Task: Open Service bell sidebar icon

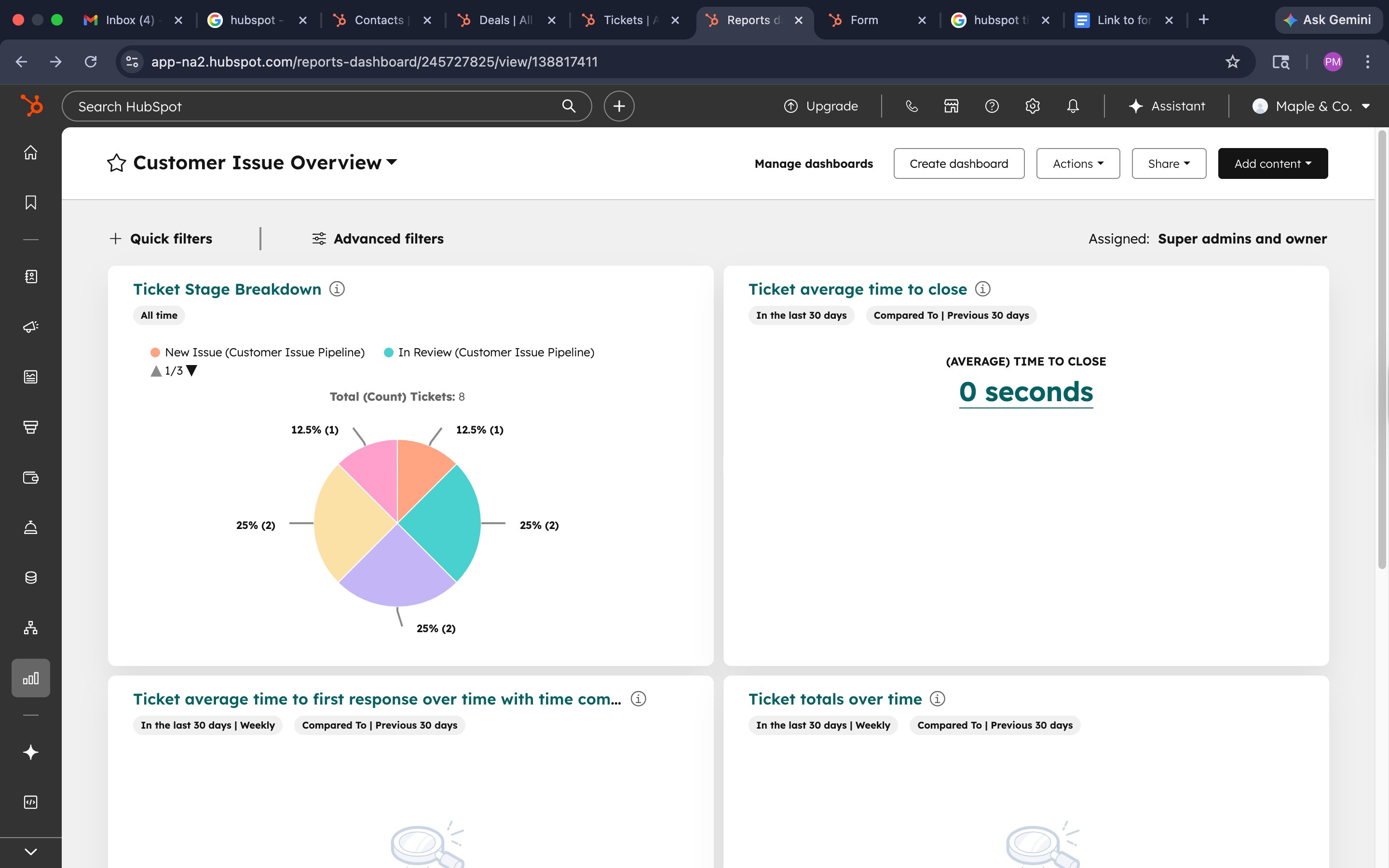Action: pos(30,527)
